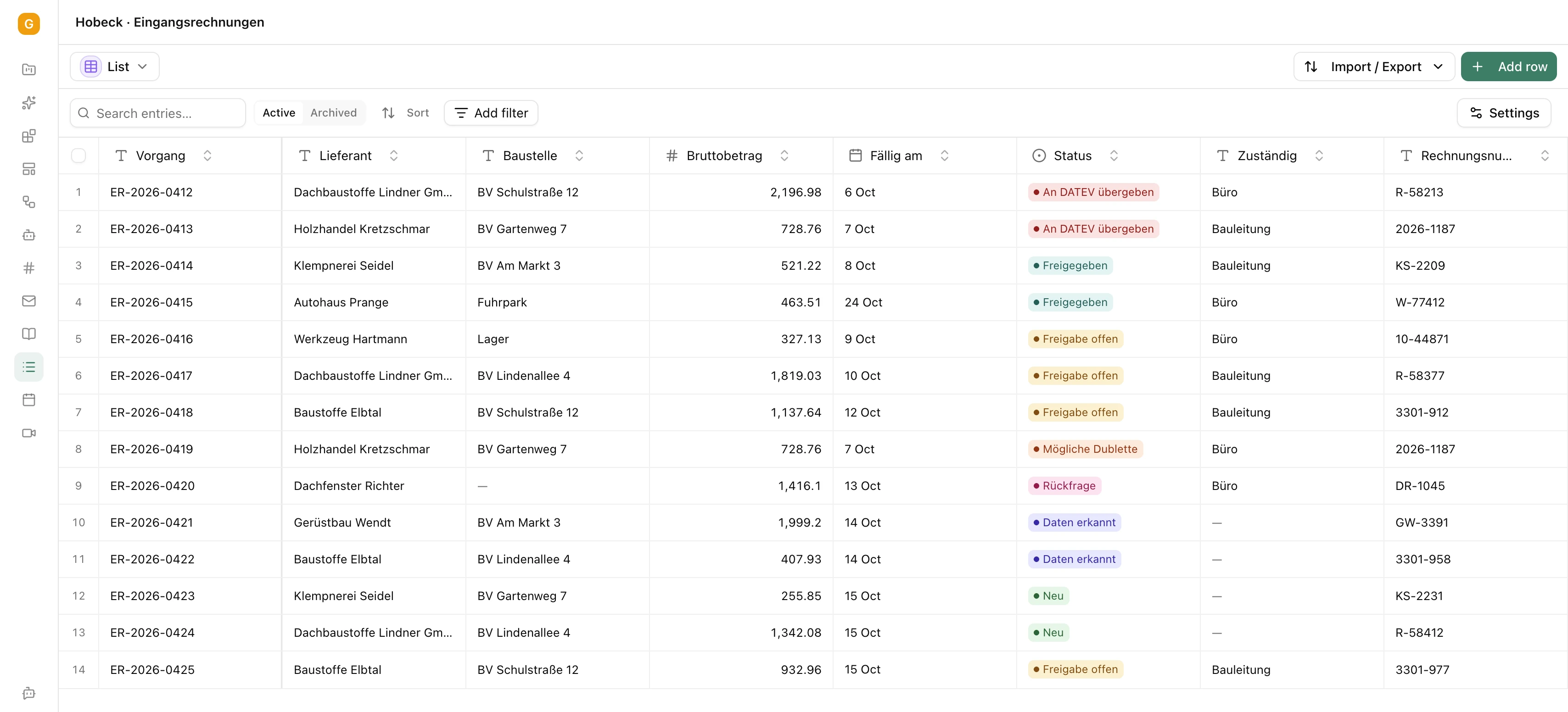Click the amount 1,999.2
1568x712 pixels.
click(799, 523)
